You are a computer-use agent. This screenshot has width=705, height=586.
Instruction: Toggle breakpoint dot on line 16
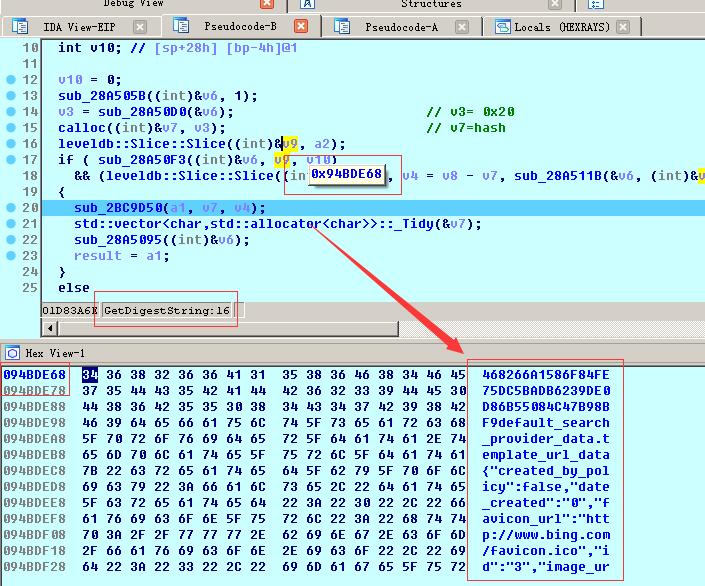pos(11,143)
